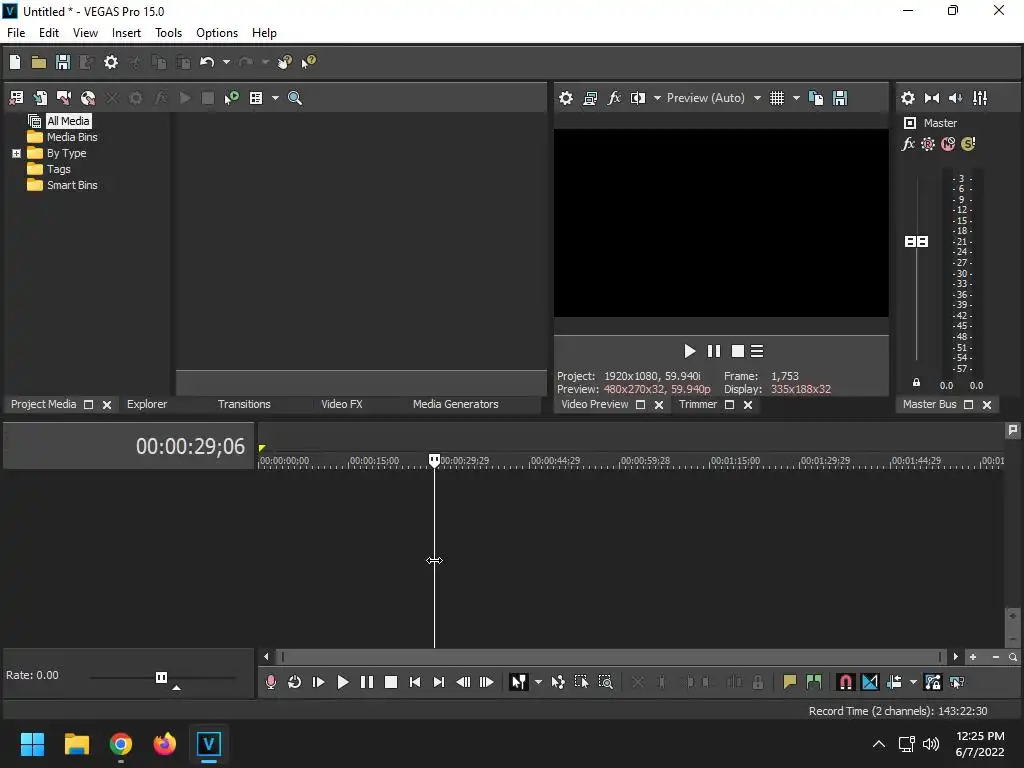Open Master FX button
Viewport: 1024px width, 768px height.
pos(908,144)
